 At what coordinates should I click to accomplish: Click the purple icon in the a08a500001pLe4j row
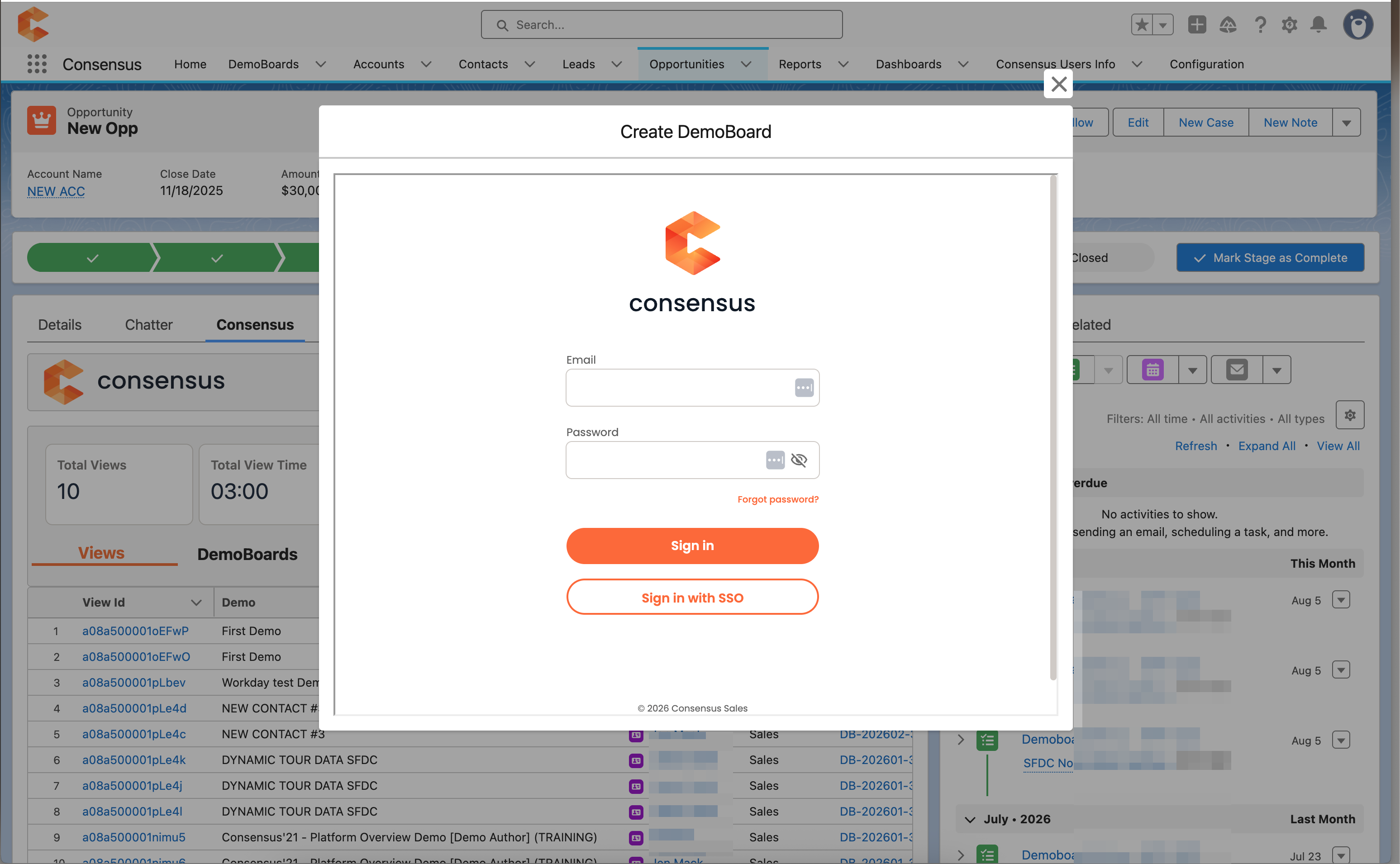[x=636, y=786]
